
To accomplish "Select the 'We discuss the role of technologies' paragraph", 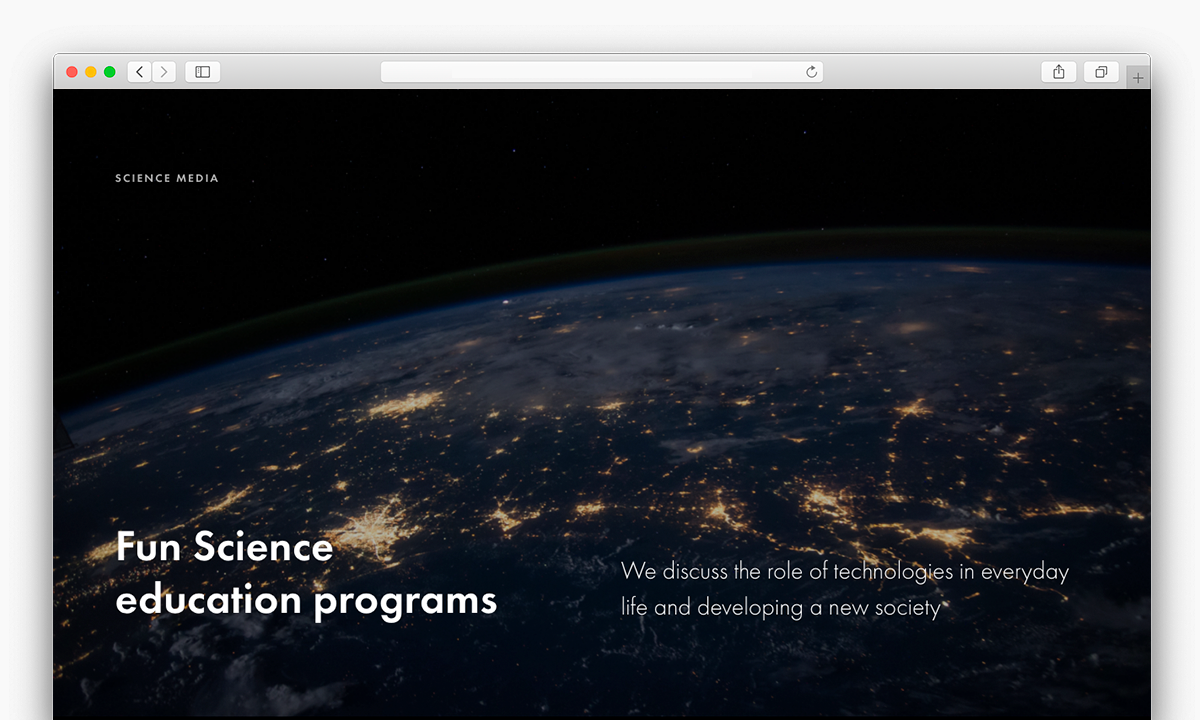I will pos(845,589).
